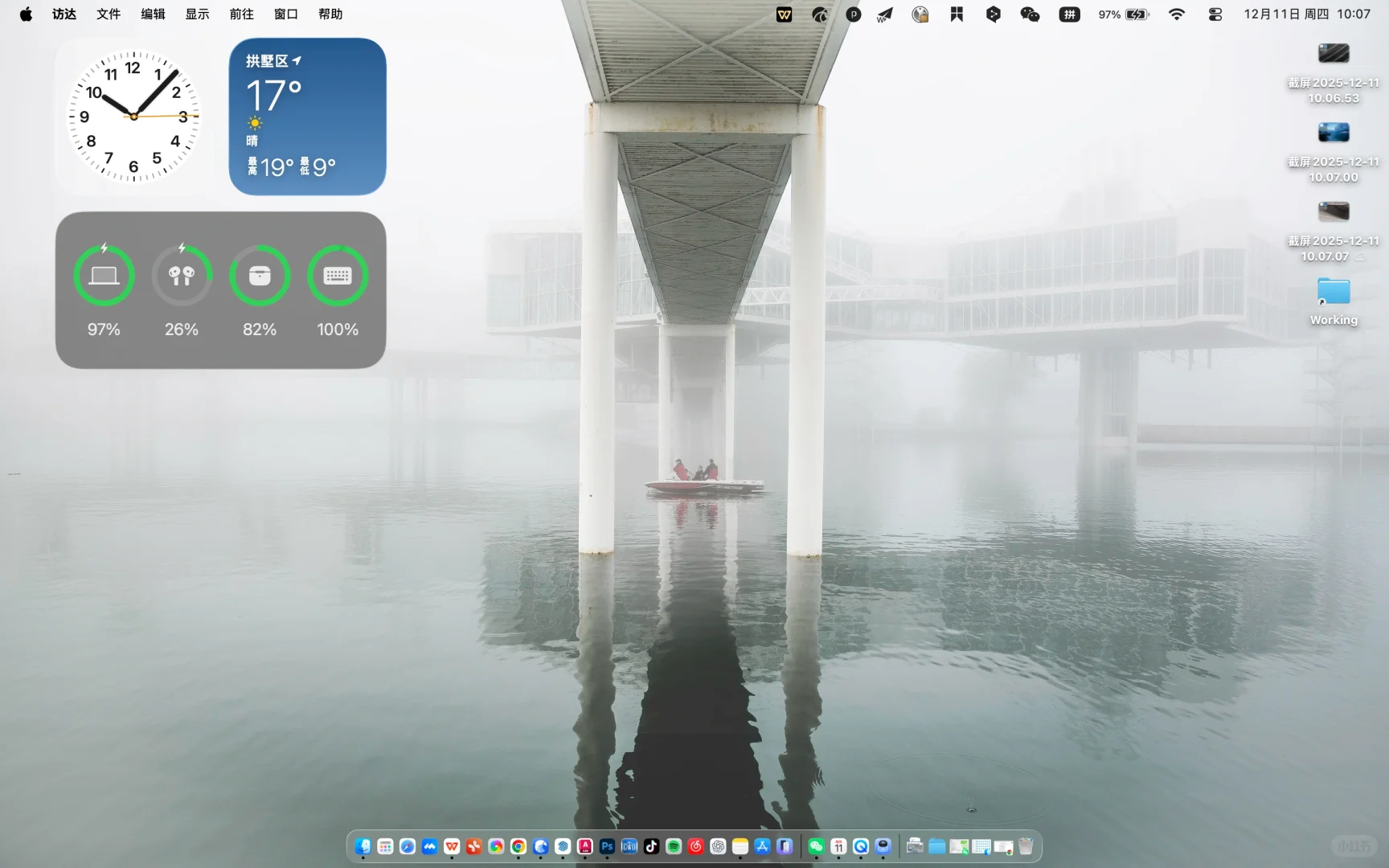Screen dimensions: 1389x868
Task: Switch input method via the 拼 icon
Action: 1068,14
